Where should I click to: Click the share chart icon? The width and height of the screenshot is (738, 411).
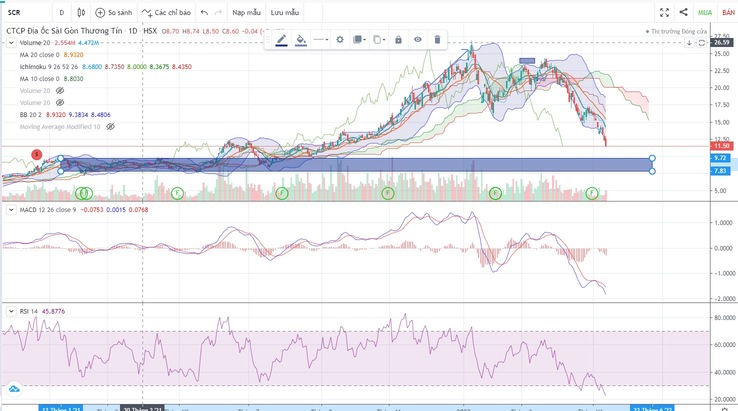click(683, 12)
